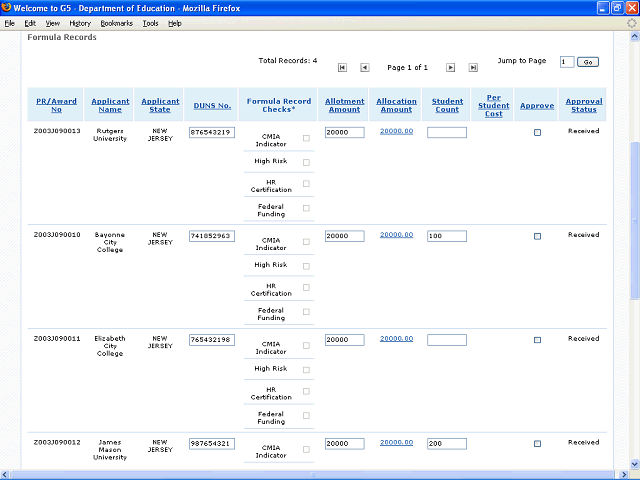640x480 pixels.
Task: Approve the James Mason University record
Action: click(x=537, y=443)
